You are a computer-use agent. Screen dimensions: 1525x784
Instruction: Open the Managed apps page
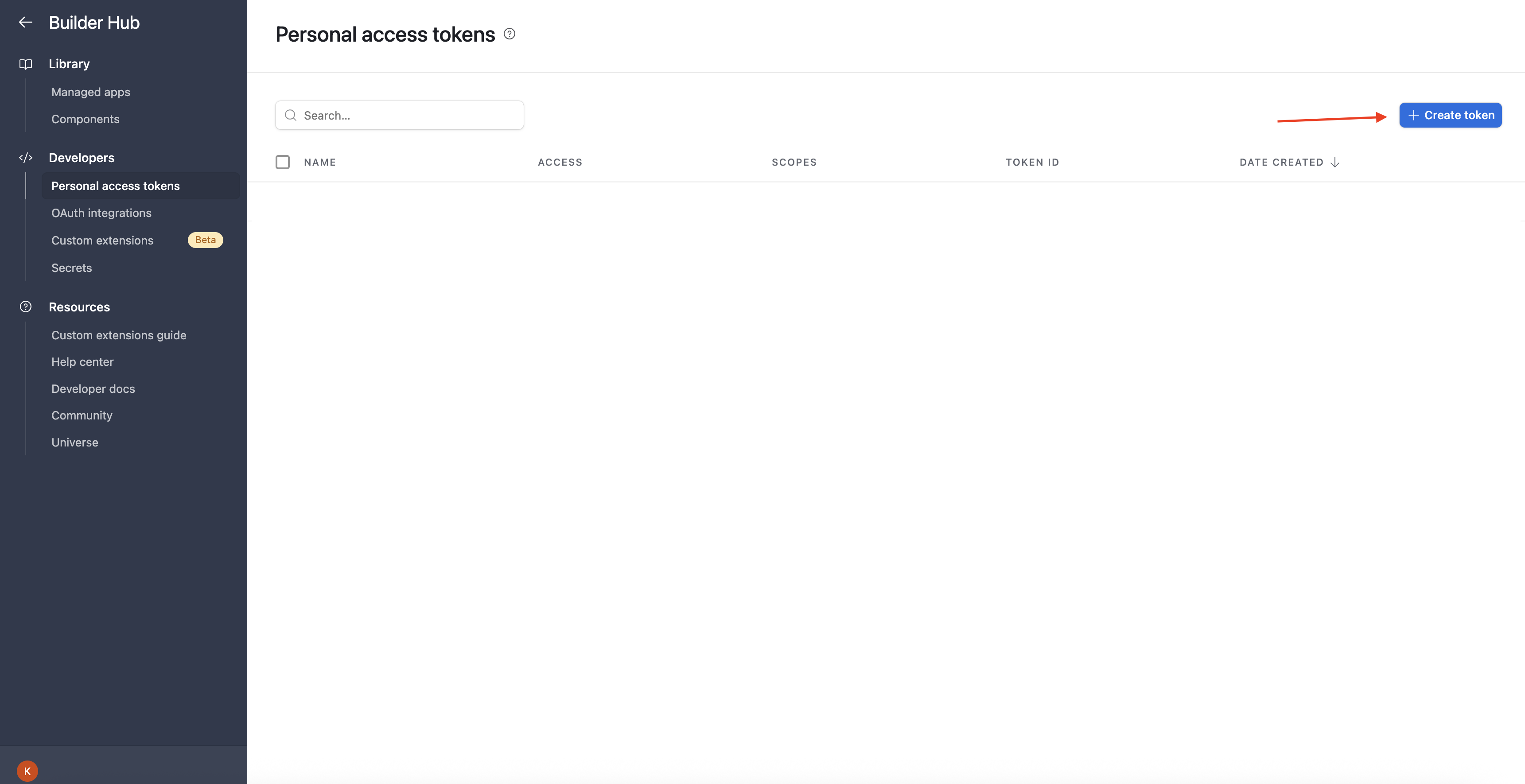click(x=90, y=92)
